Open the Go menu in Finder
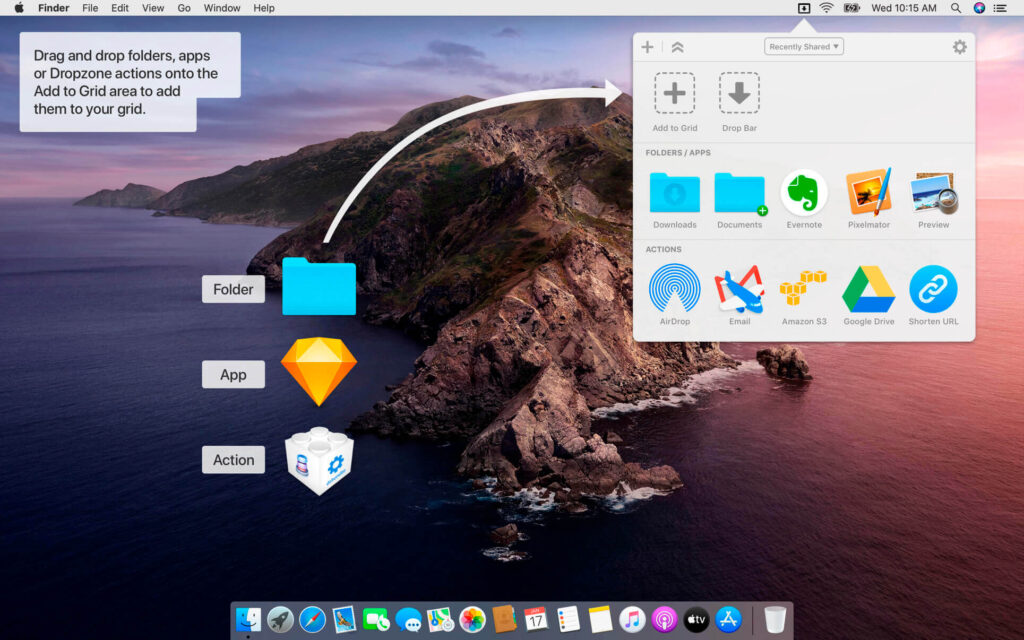Image resolution: width=1024 pixels, height=640 pixels. tap(184, 8)
